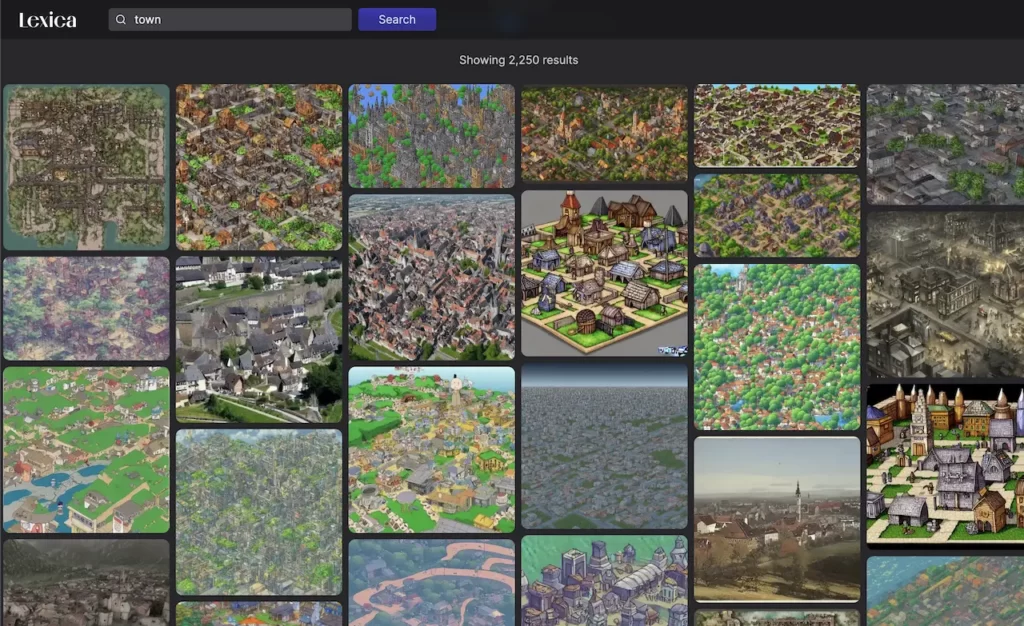Open the colorful cartoon town with central tower

point(432,450)
